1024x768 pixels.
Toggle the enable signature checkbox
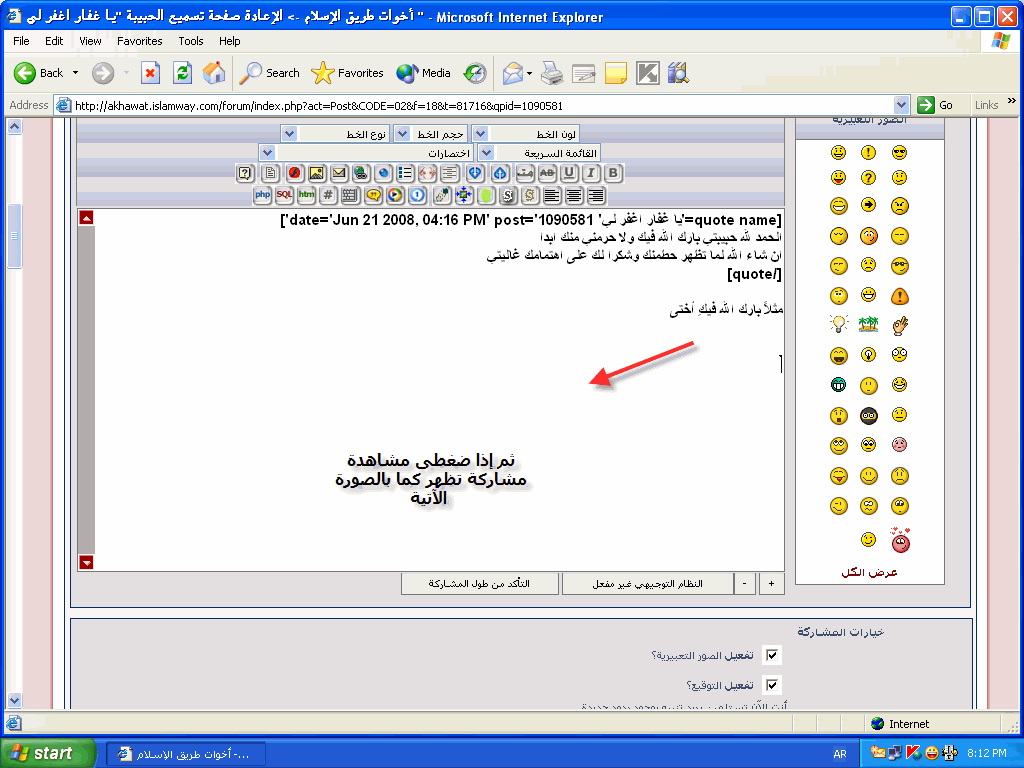coord(771,685)
